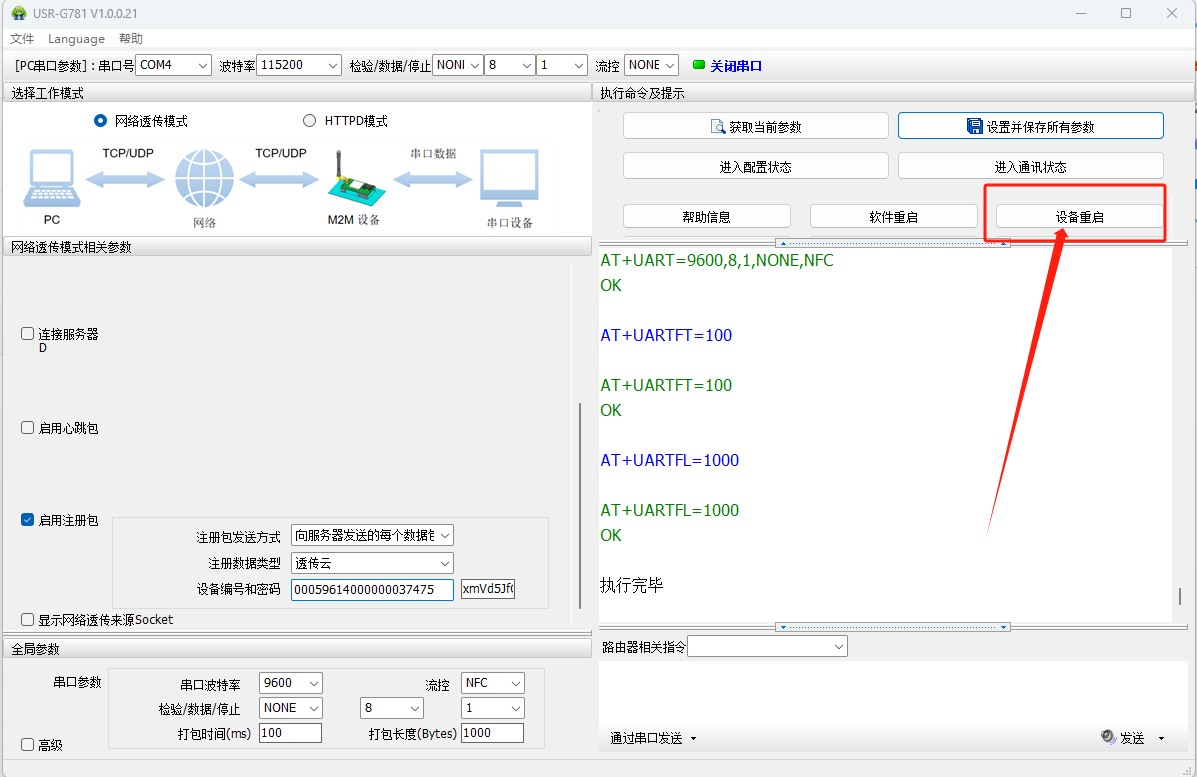Click the green serial port status indicator
This screenshot has height=777, width=1197.
[x=698, y=65]
